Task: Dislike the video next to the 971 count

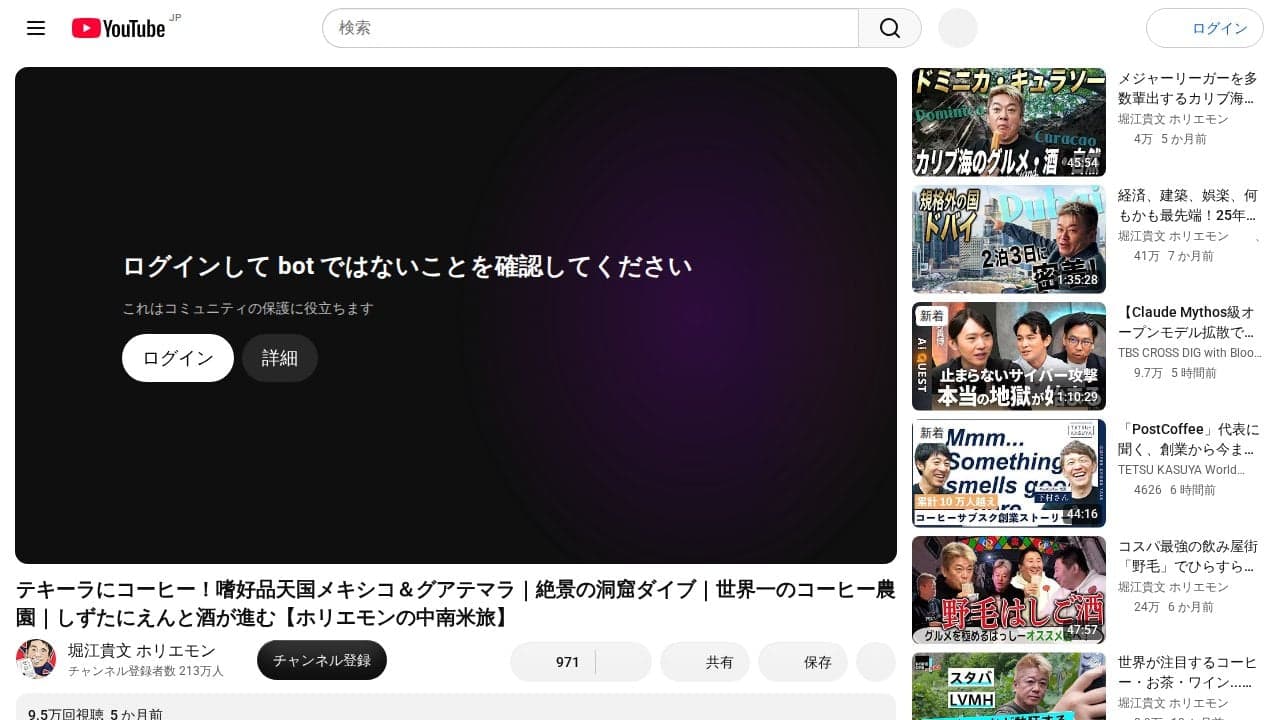Action: coord(624,662)
